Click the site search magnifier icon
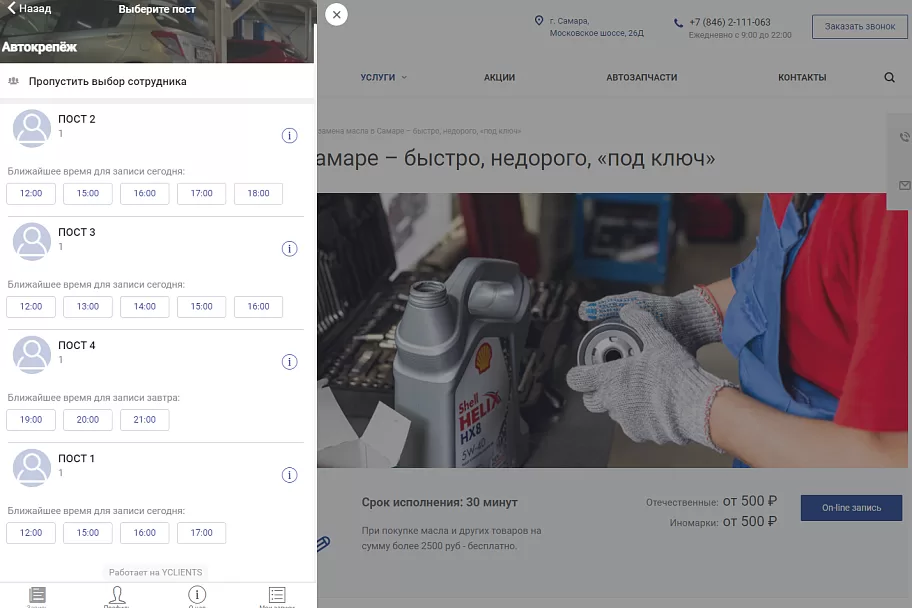The height and width of the screenshot is (608, 912). (889, 77)
